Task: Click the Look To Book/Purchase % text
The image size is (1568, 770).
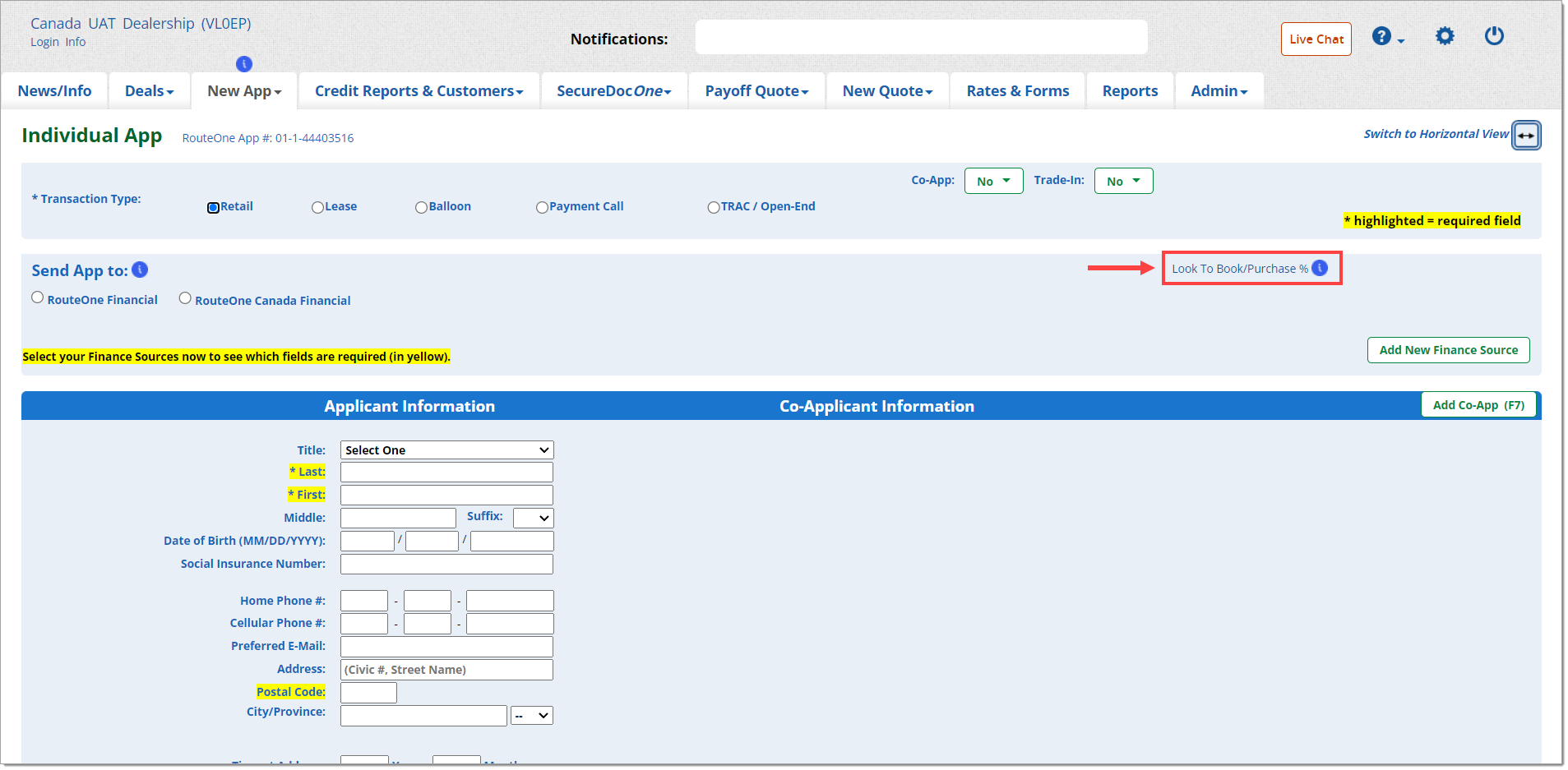Action: coord(1240,269)
